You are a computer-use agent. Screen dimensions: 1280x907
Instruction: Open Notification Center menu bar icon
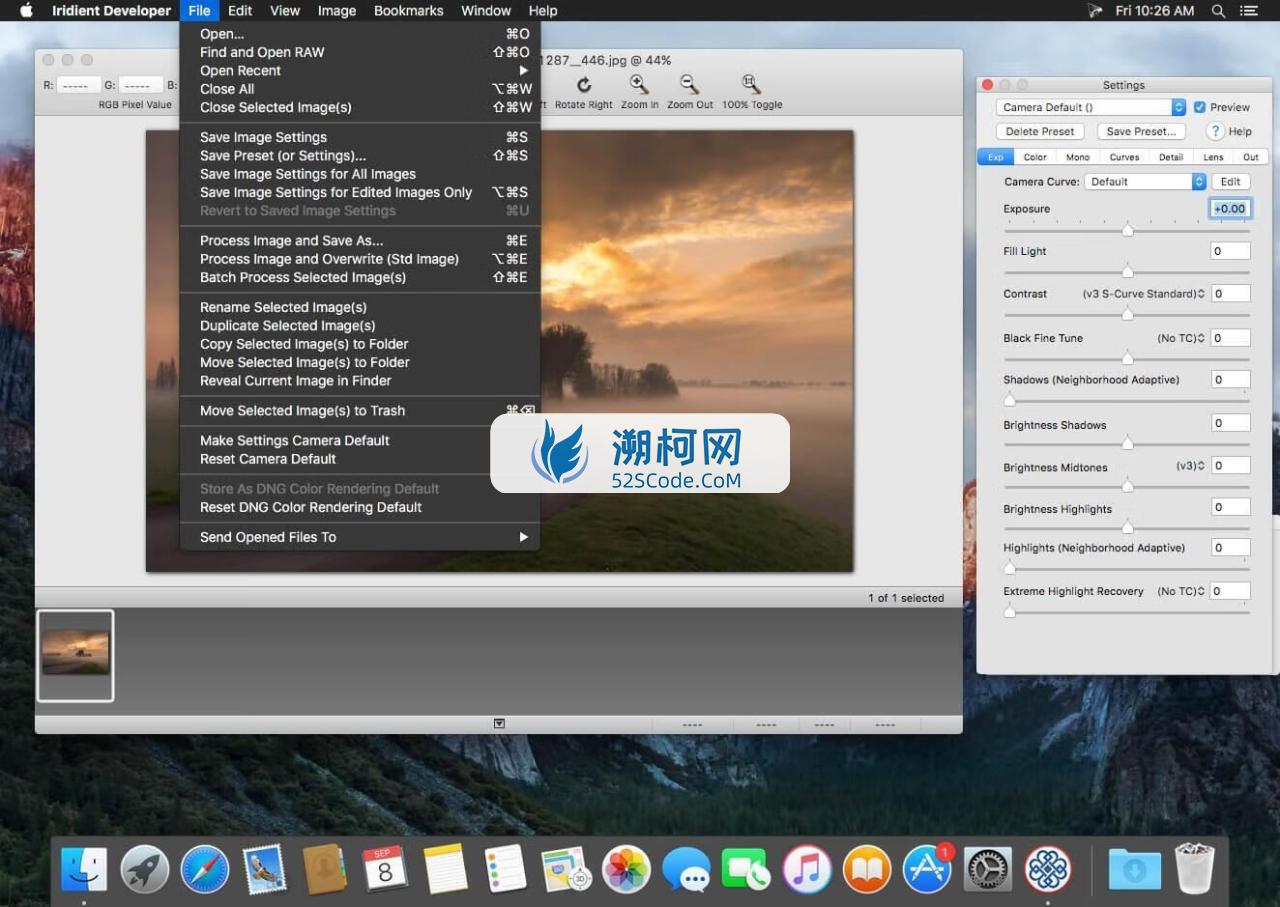[x=1249, y=11]
